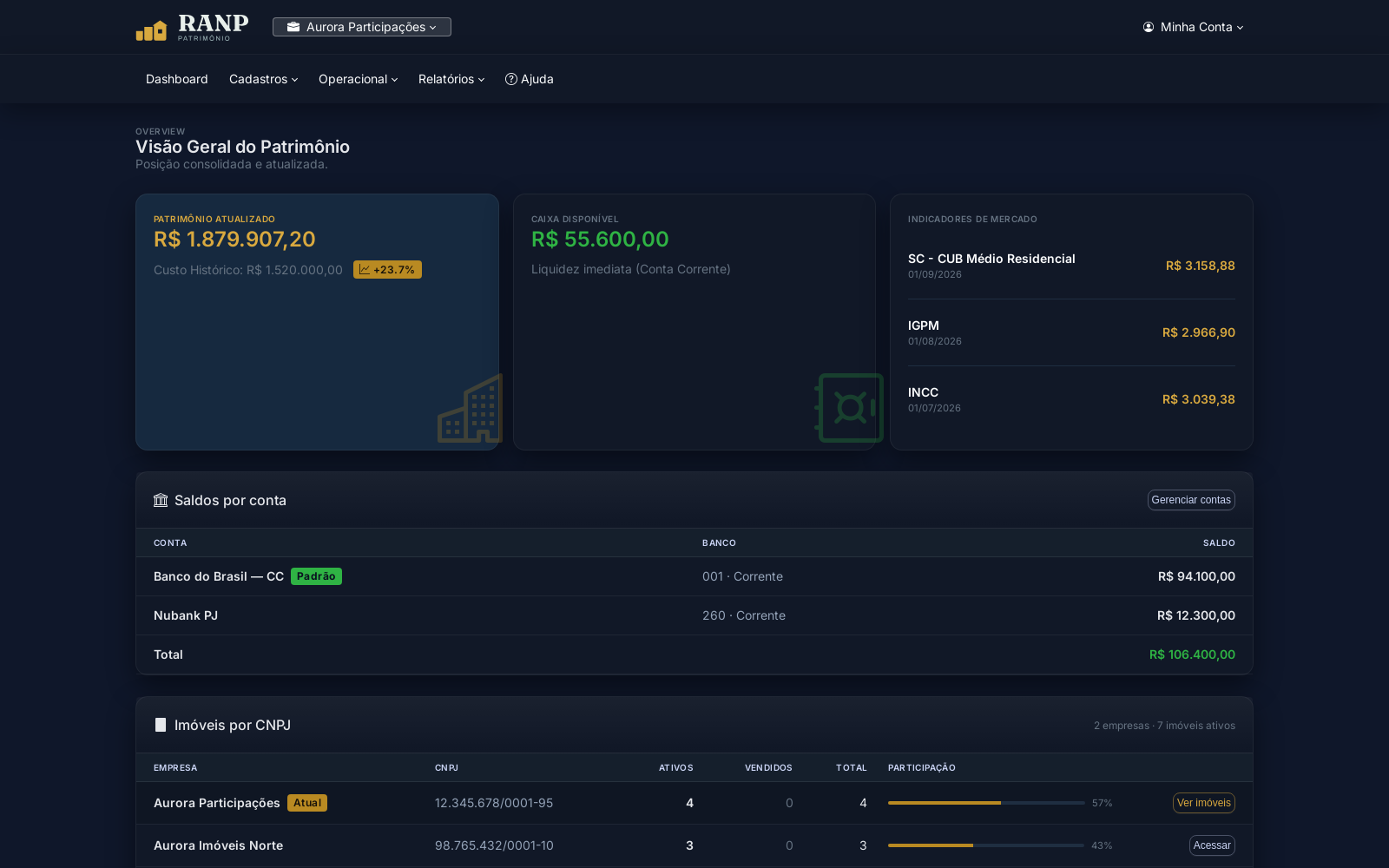Click the Aurora Imóveis Norte company name

tap(219, 845)
